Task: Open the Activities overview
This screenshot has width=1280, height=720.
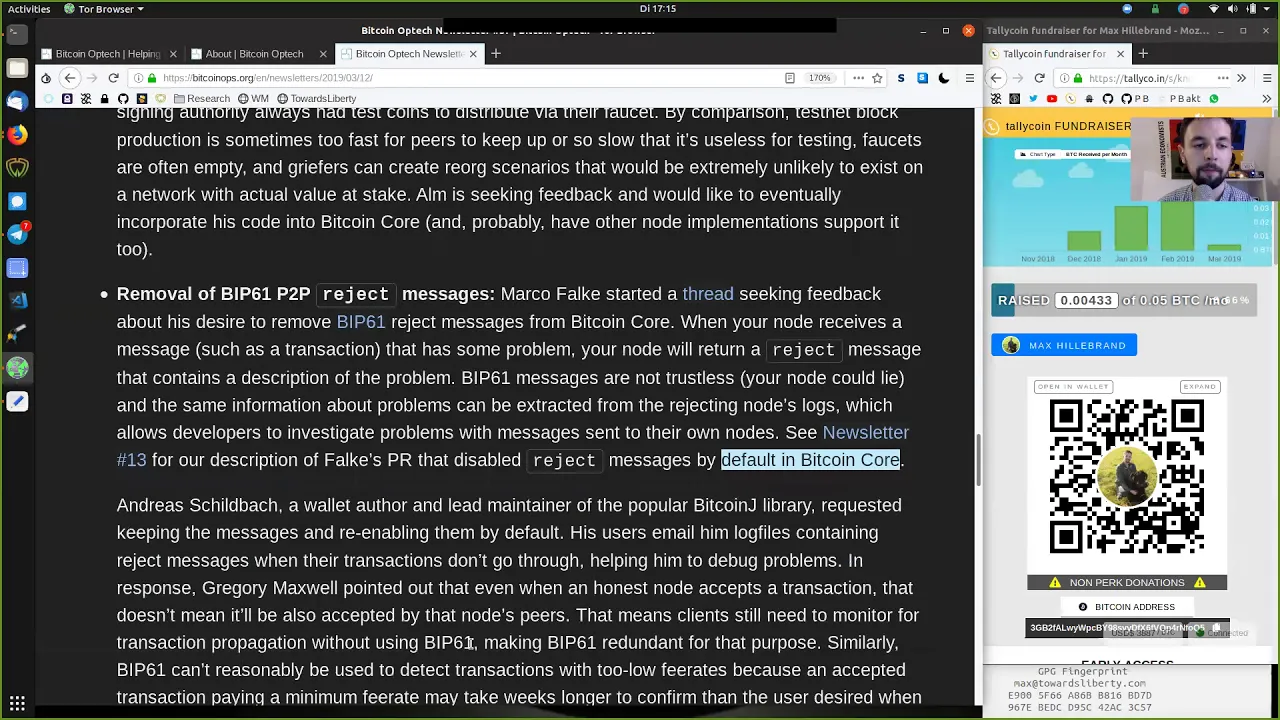Action: point(29,9)
